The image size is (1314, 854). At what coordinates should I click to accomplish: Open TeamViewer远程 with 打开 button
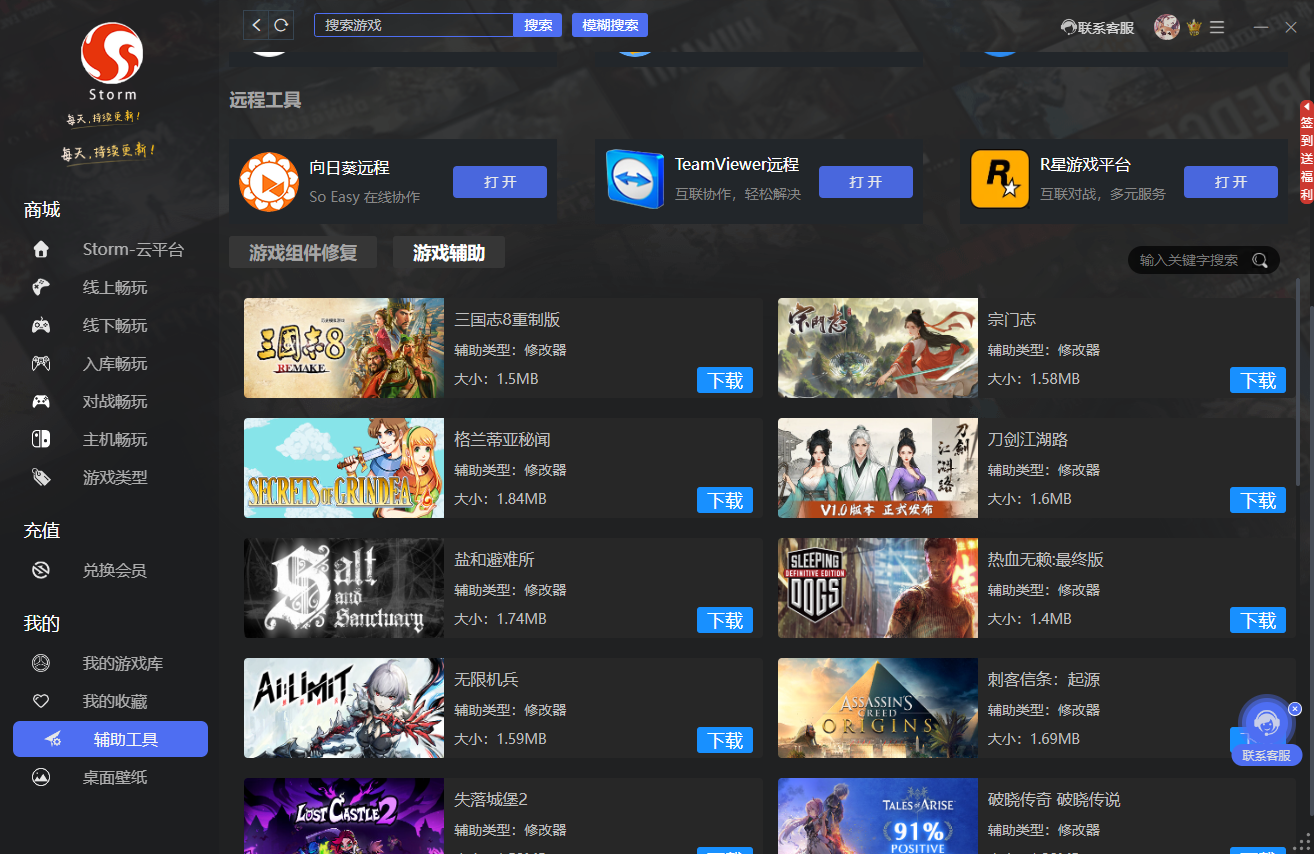866,182
